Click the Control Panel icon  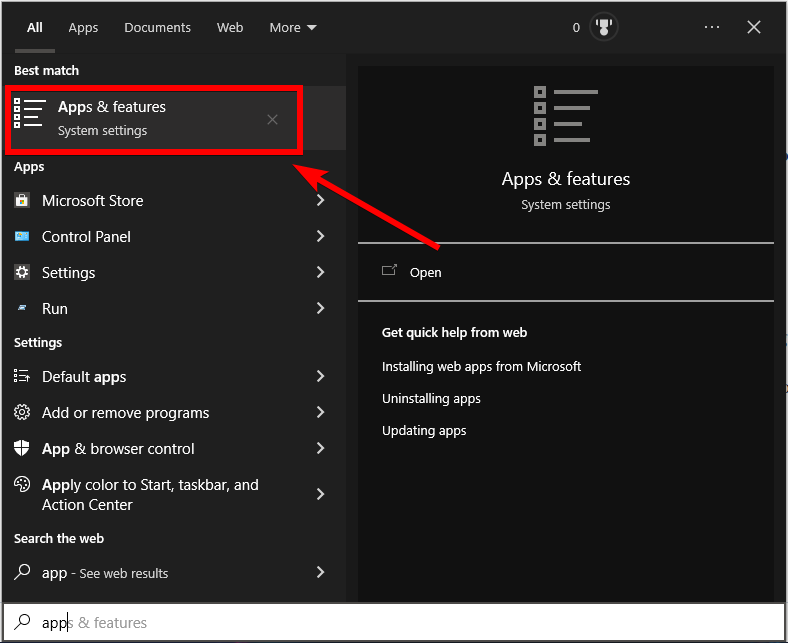tap(22, 236)
